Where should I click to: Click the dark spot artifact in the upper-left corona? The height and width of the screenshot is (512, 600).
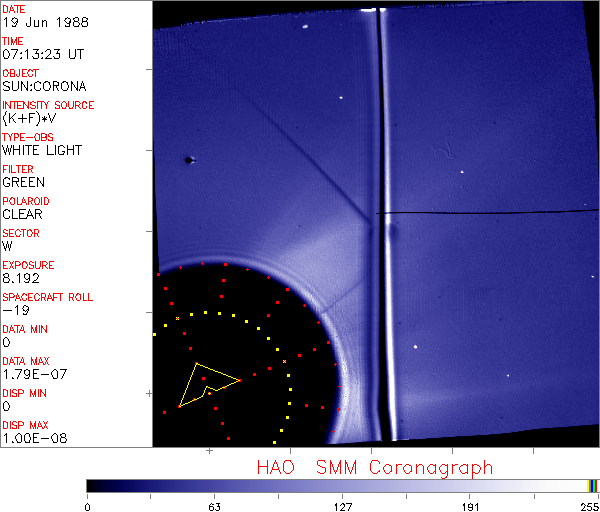point(188,159)
